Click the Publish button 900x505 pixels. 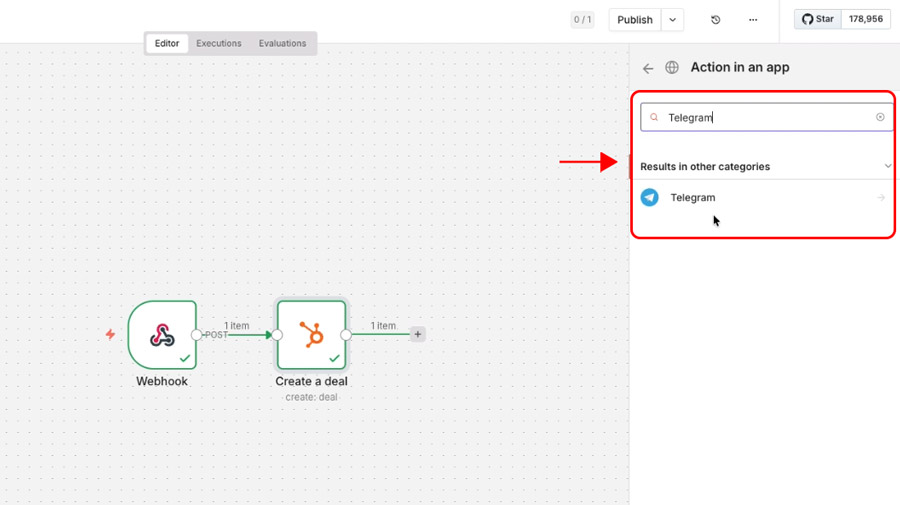point(635,20)
